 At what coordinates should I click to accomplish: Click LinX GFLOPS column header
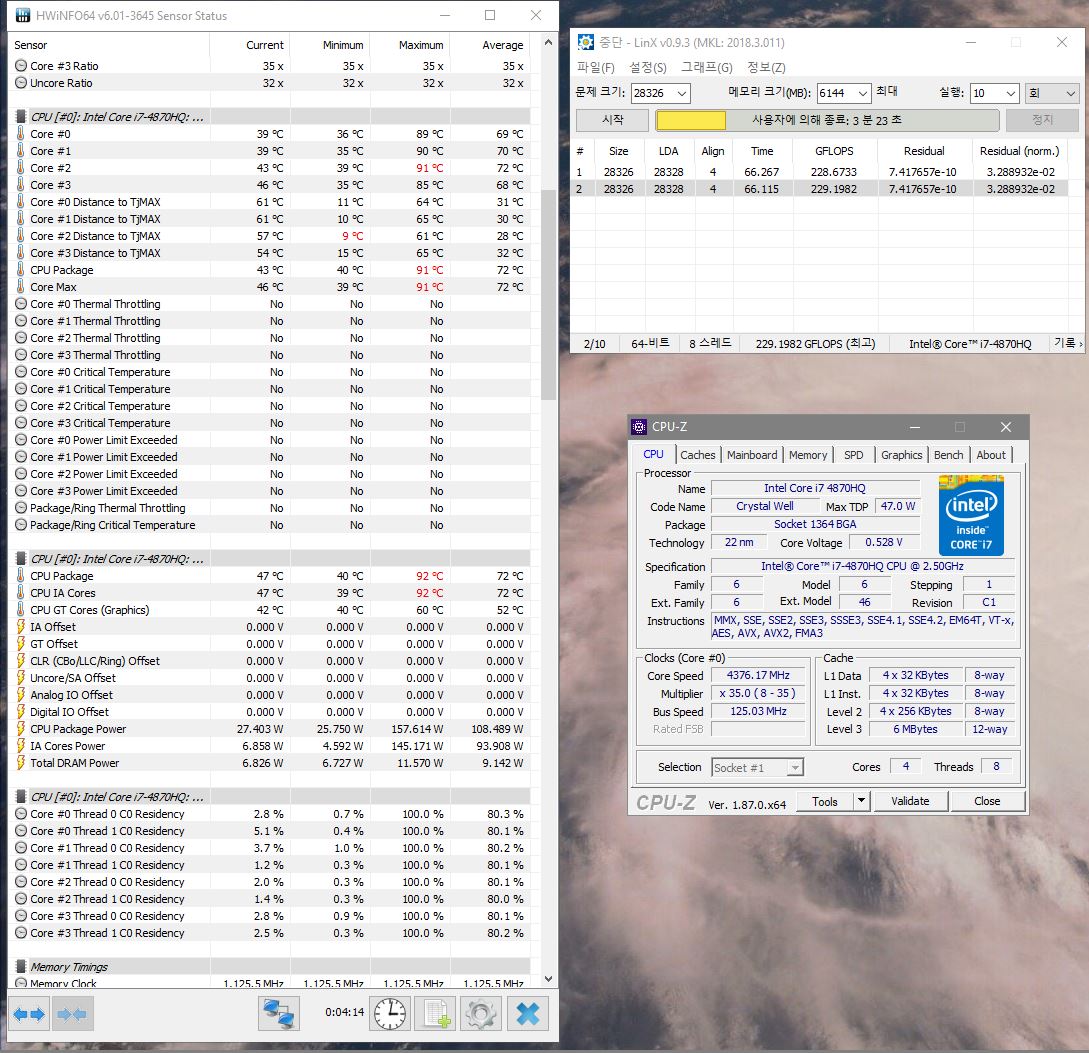(833, 151)
